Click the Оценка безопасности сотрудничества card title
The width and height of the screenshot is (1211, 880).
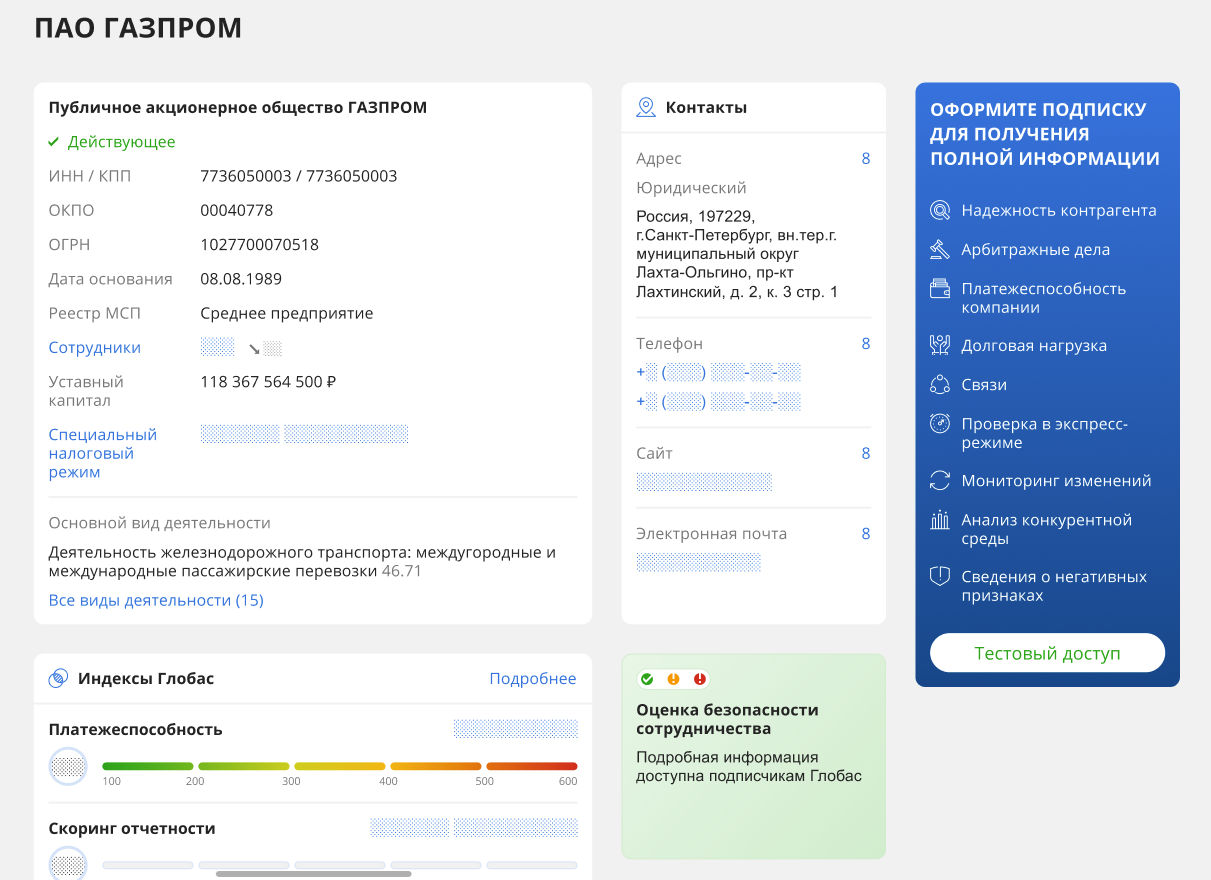tap(728, 719)
